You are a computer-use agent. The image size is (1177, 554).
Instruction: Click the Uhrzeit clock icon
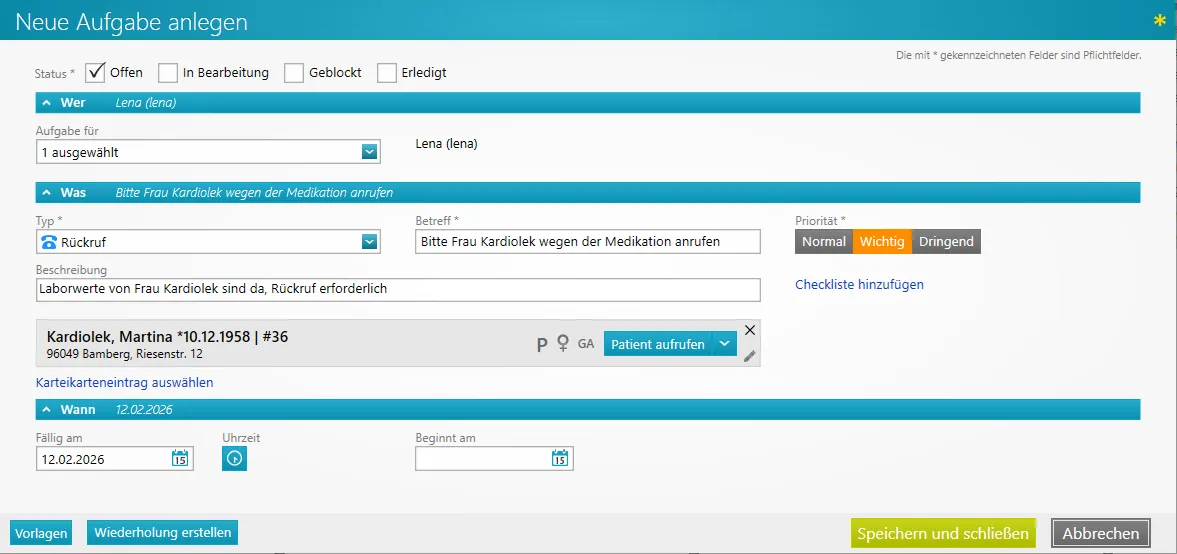tap(234, 459)
